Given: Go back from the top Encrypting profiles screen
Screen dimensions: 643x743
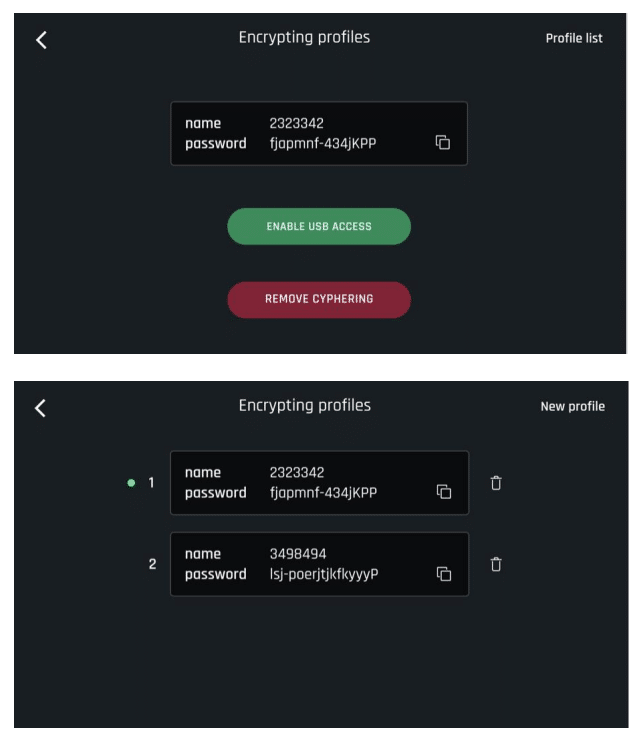Looking at the screenshot, I should coord(41,40).
